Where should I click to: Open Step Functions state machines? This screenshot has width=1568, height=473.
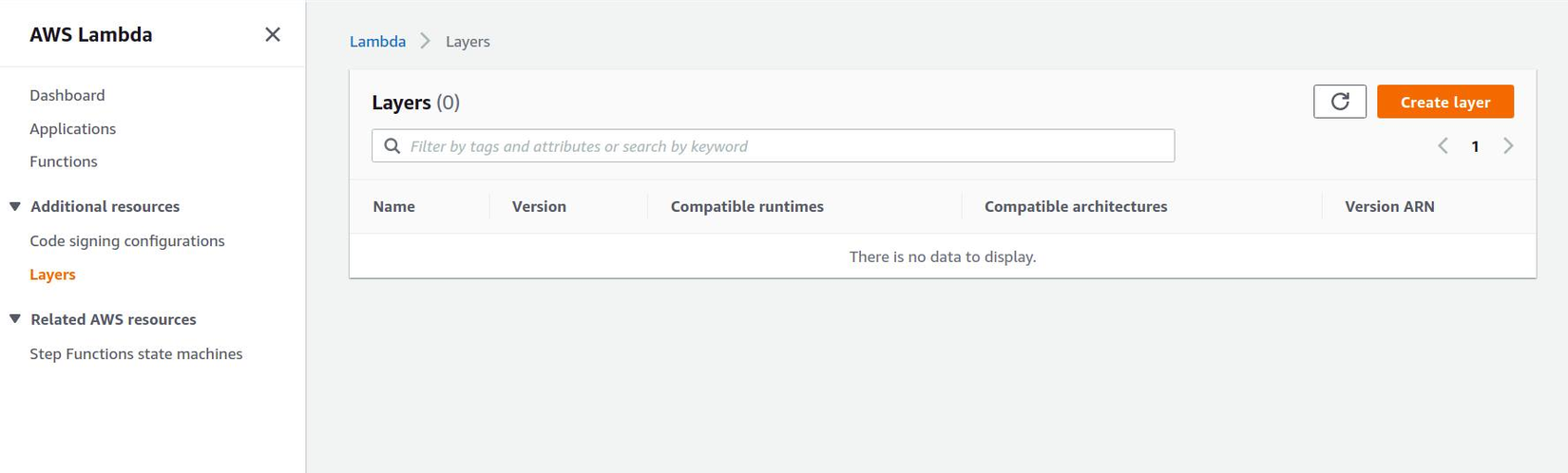[136, 354]
